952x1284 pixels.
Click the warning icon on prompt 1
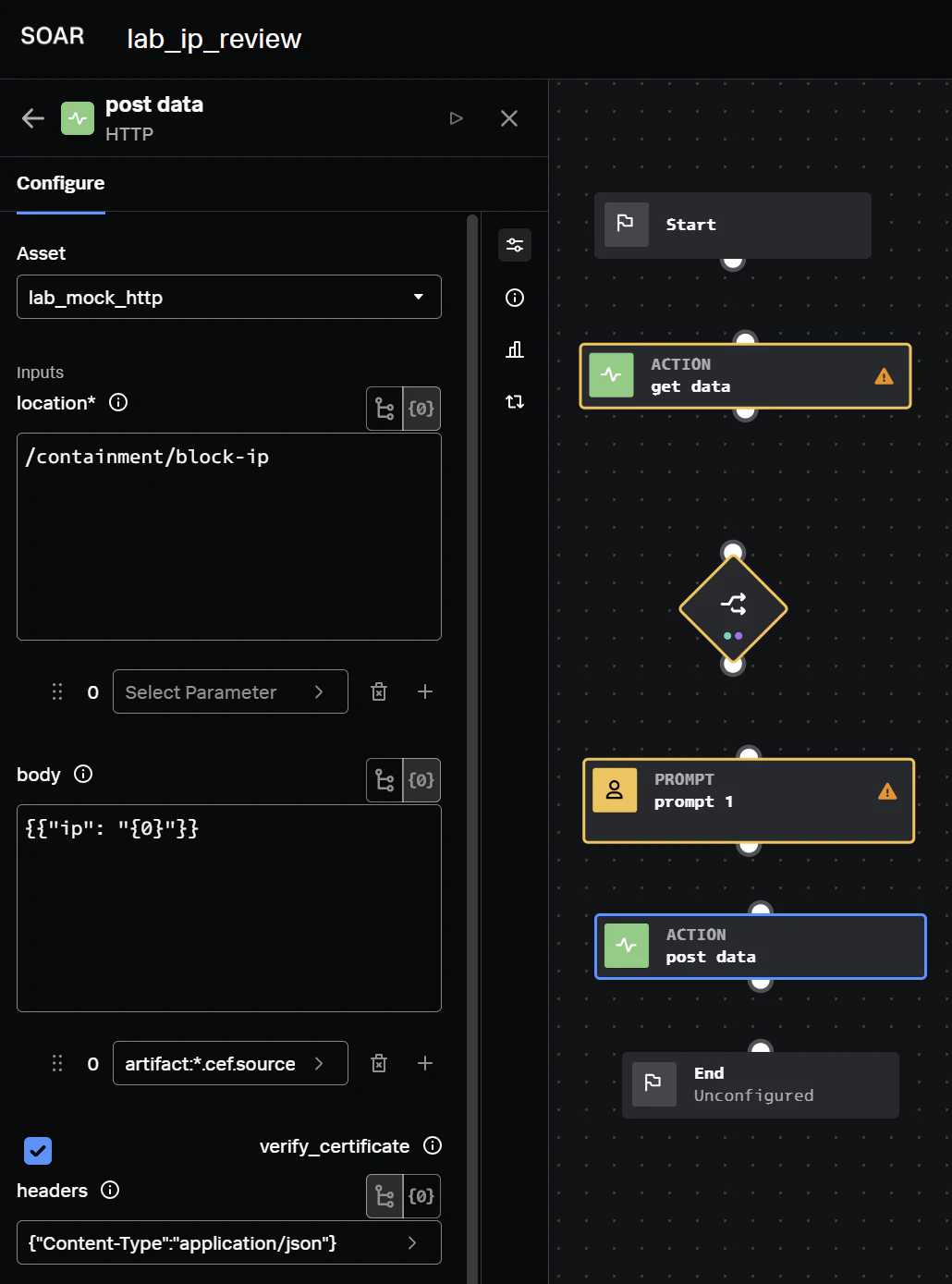887,791
